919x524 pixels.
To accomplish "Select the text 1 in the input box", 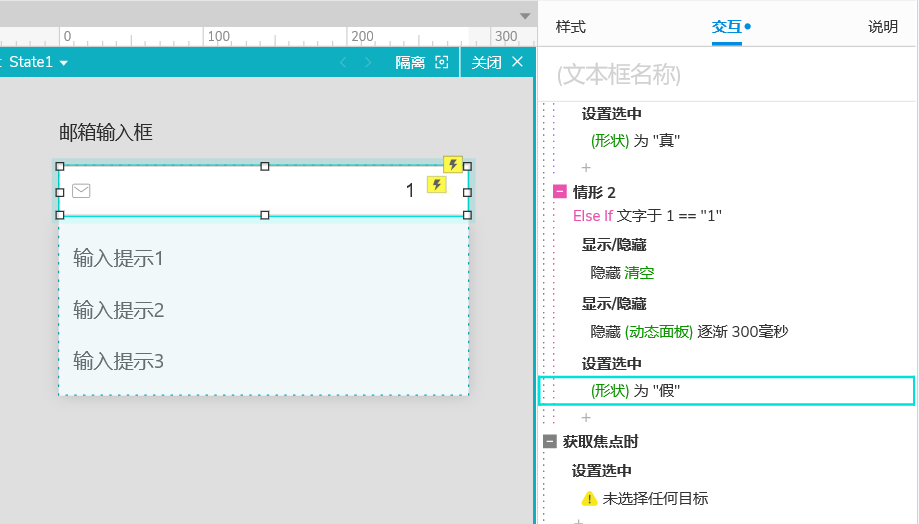I will [410, 190].
